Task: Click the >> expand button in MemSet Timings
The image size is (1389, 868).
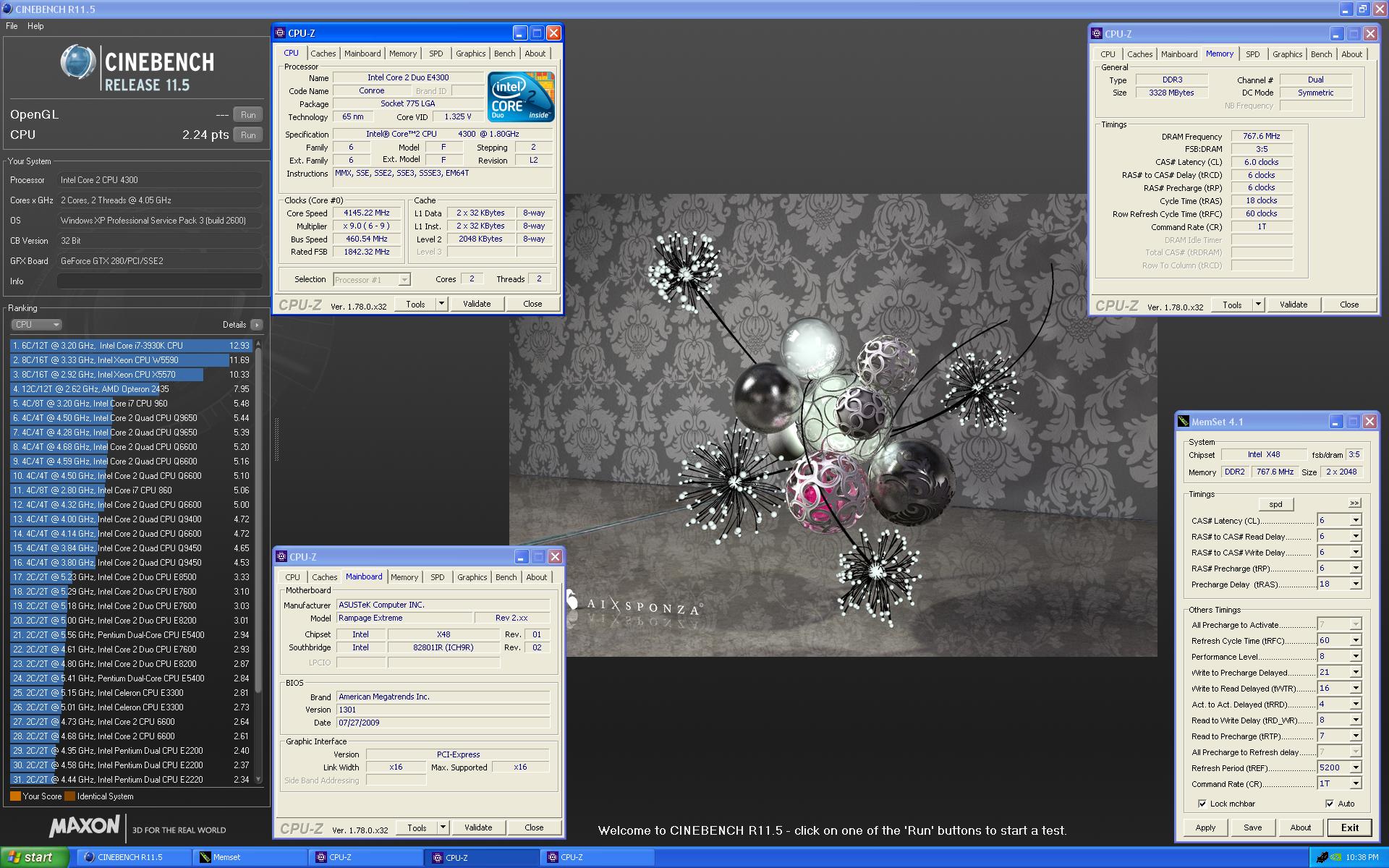Action: [x=1354, y=503]
